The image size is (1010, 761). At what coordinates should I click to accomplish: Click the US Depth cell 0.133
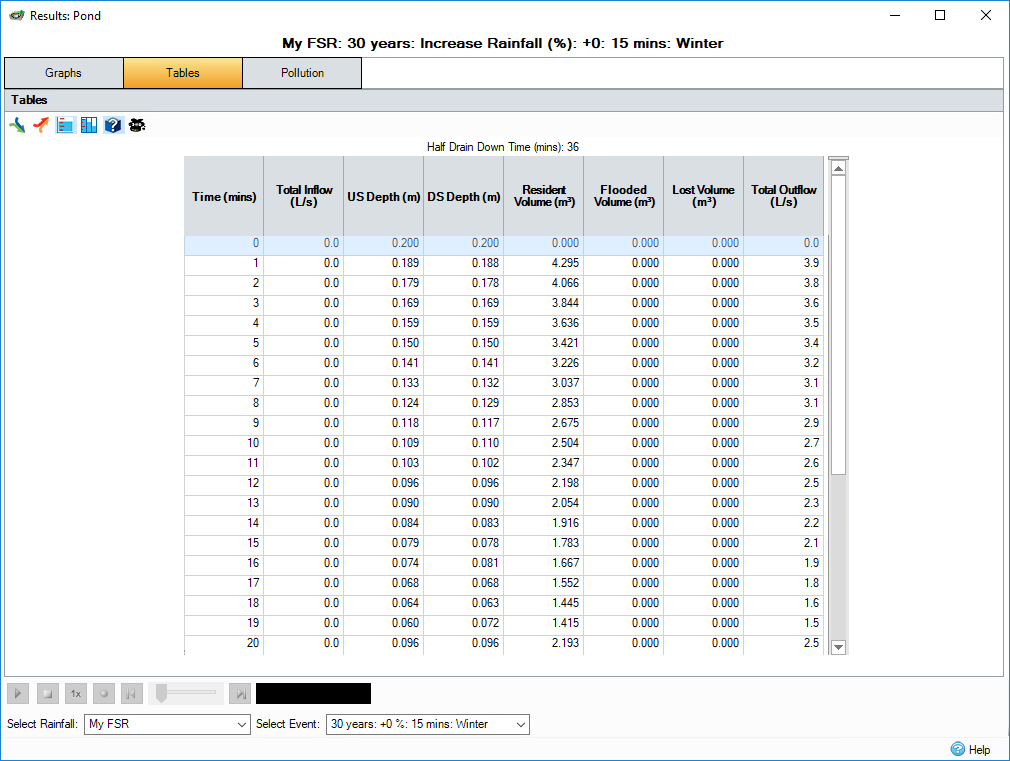(x=384, y=383)
